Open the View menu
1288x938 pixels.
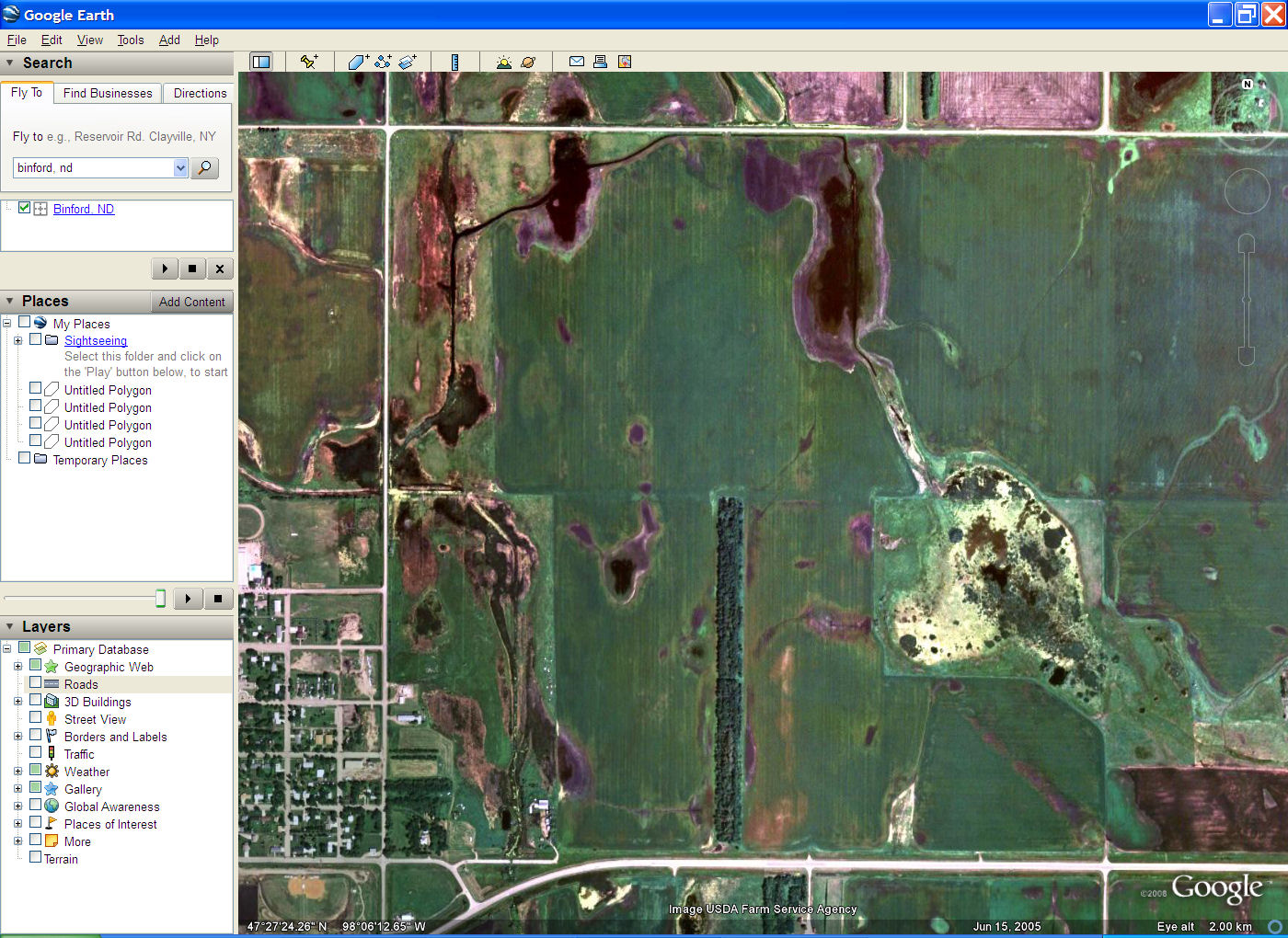tap(90, 40)
